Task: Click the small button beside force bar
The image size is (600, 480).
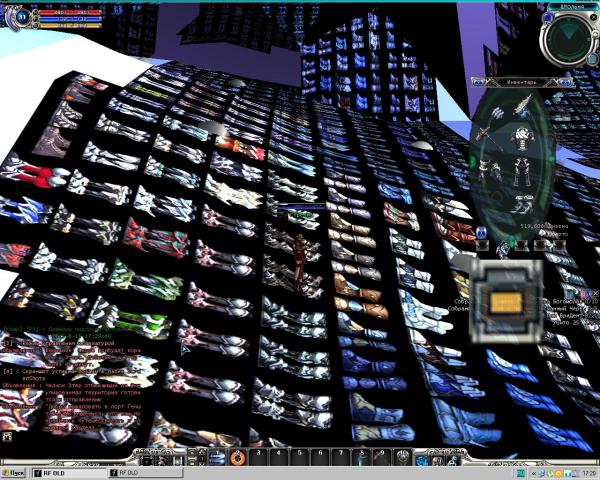Action: pyautogui.click(x=35, y=19)
